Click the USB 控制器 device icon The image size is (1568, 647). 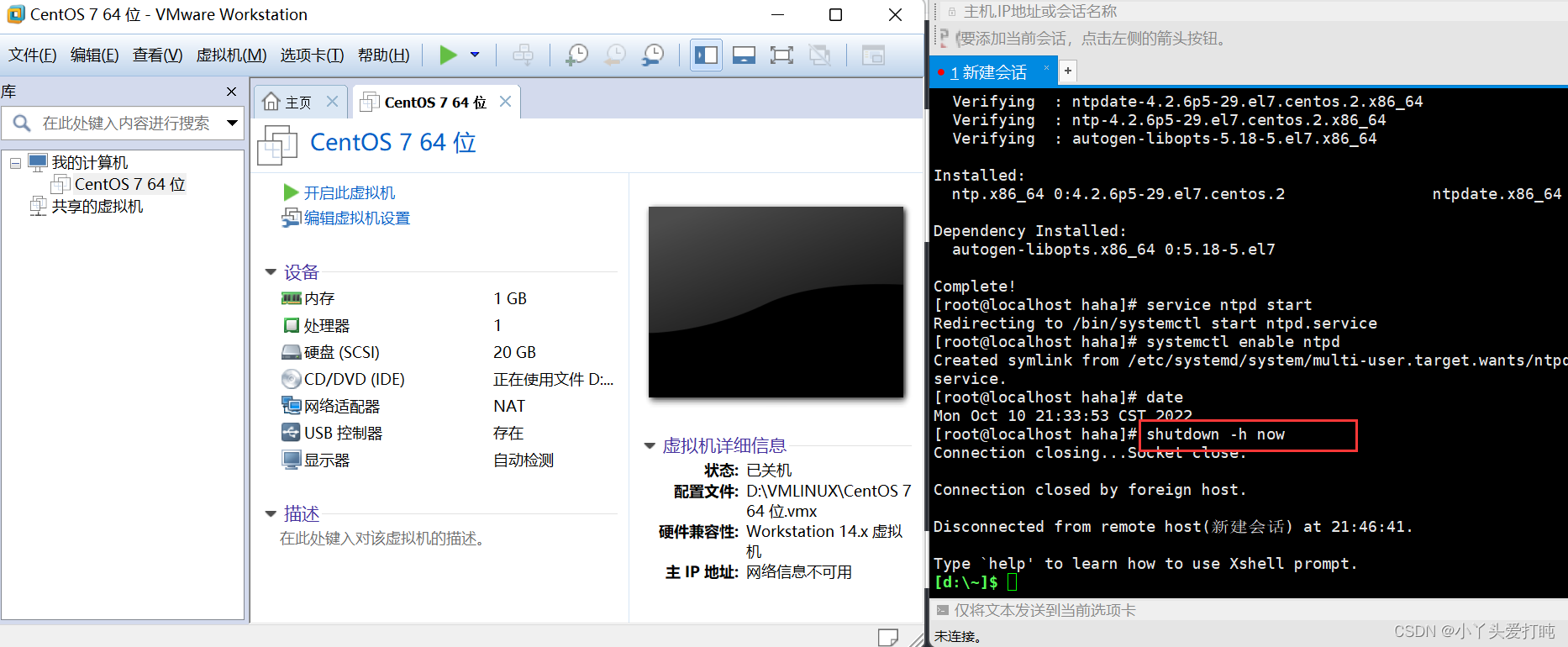point(291,433)
